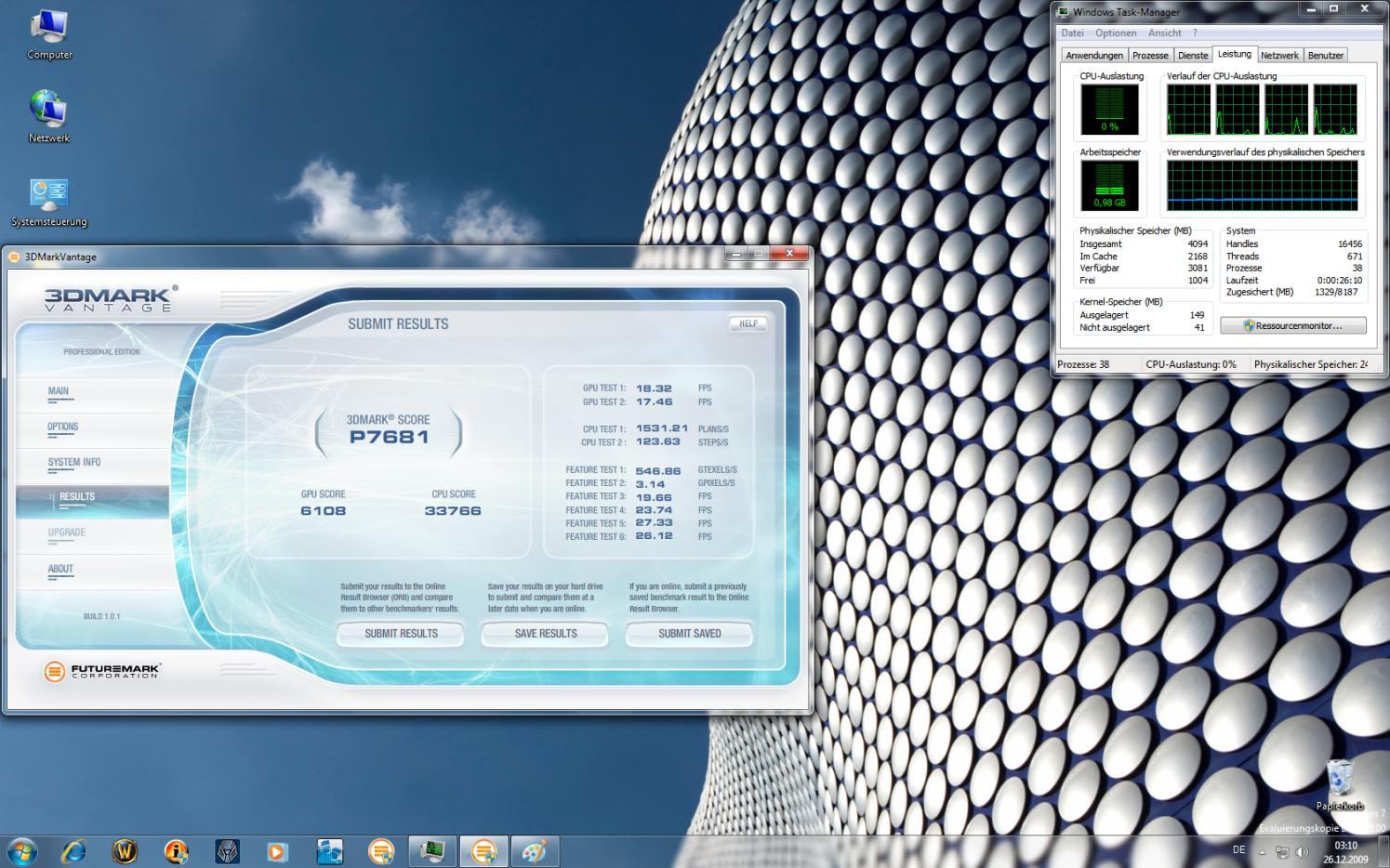Viewport: 1390px width, 868px height.
Task: Open the Computer desktop icon
Action: (x=49, y=34)
